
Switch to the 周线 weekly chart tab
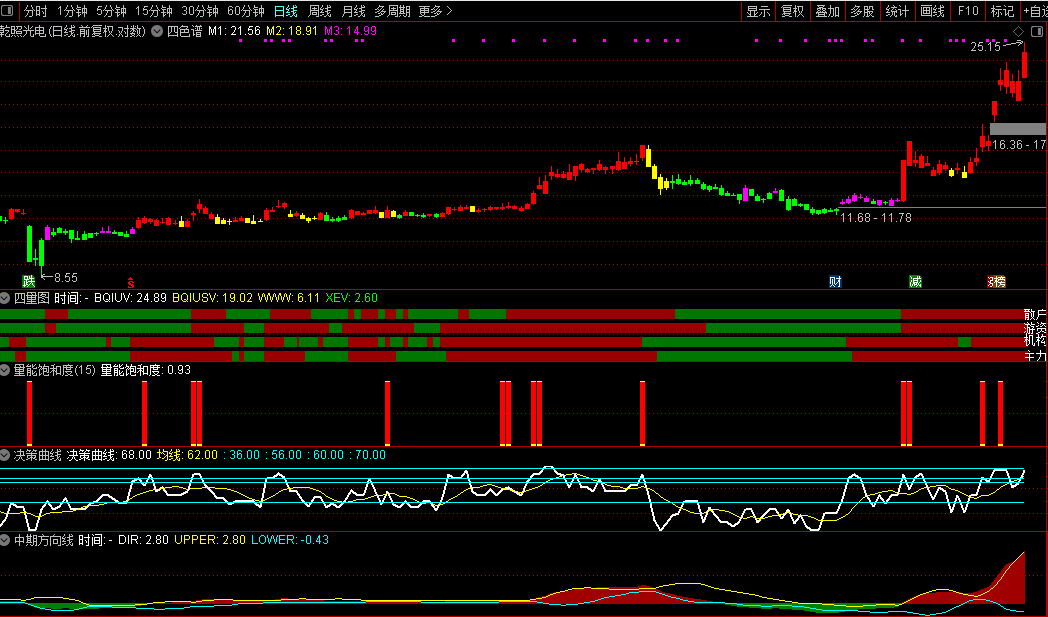tap(319, 11)
